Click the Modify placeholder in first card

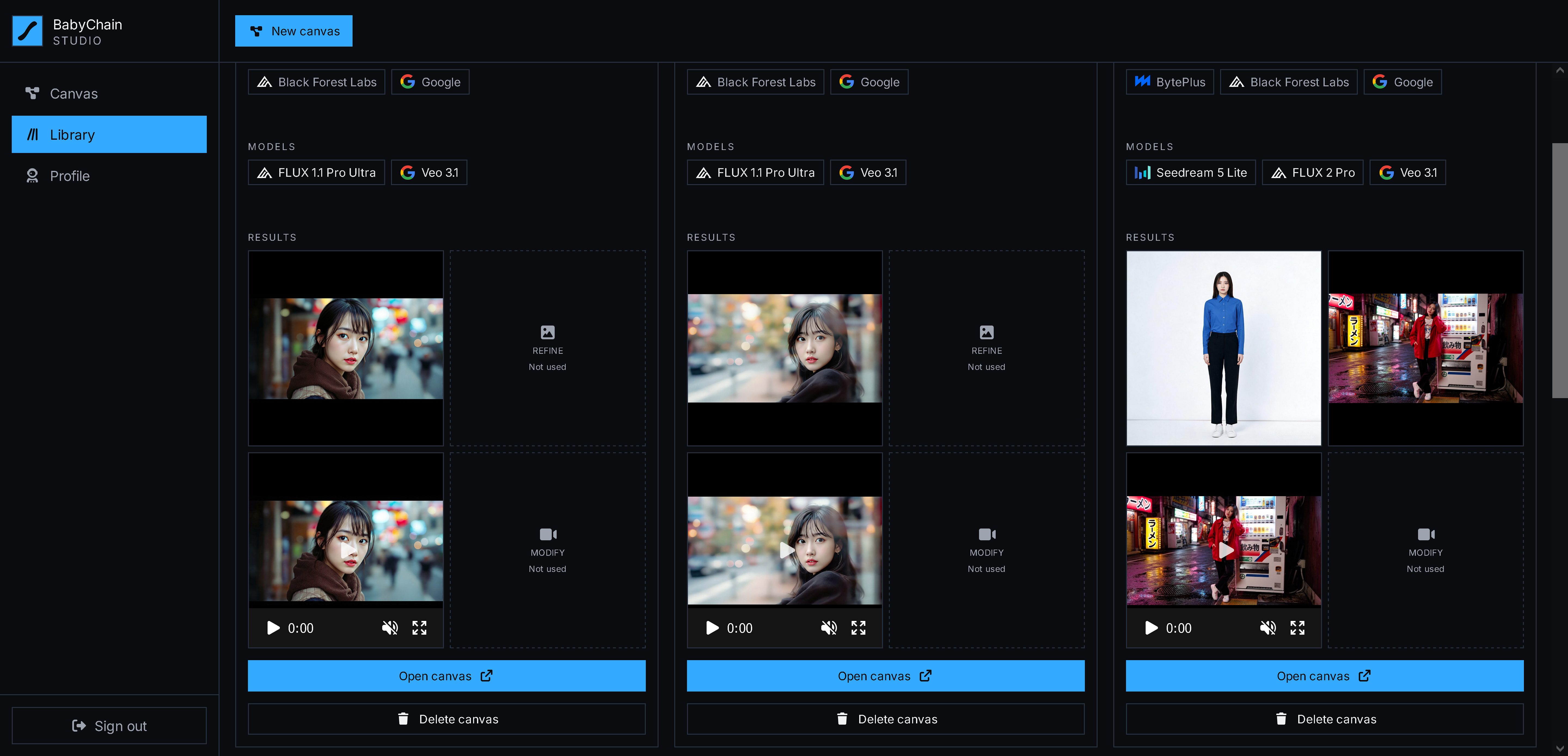click(x=548, y=551)
